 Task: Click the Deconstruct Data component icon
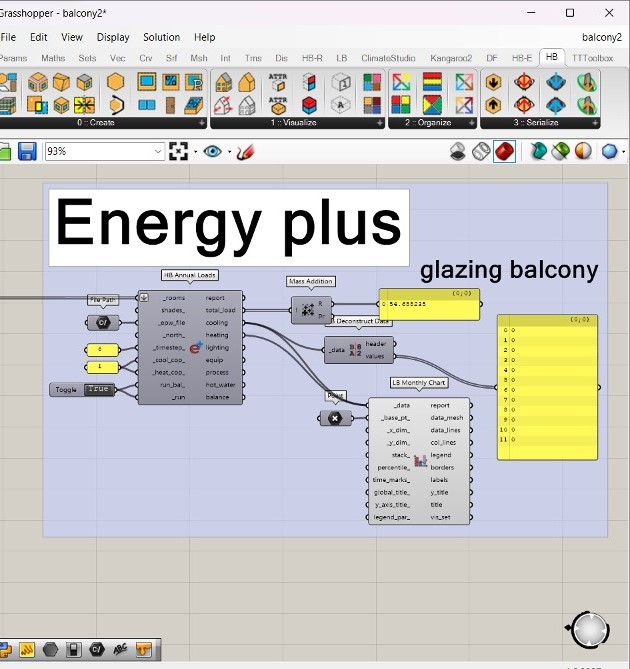pos(356,350)
